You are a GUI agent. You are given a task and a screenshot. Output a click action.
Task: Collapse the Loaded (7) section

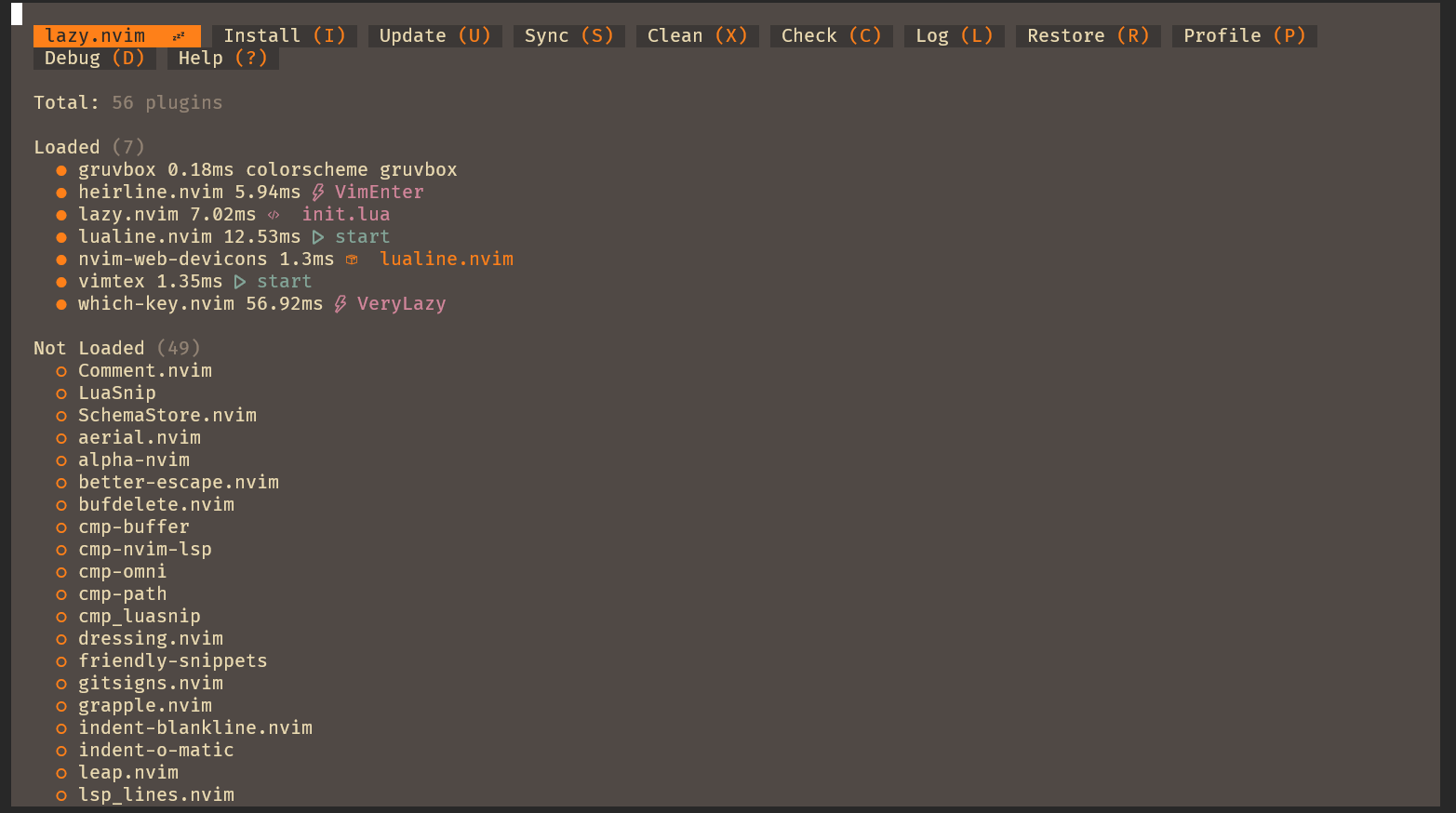pos(67,146)
